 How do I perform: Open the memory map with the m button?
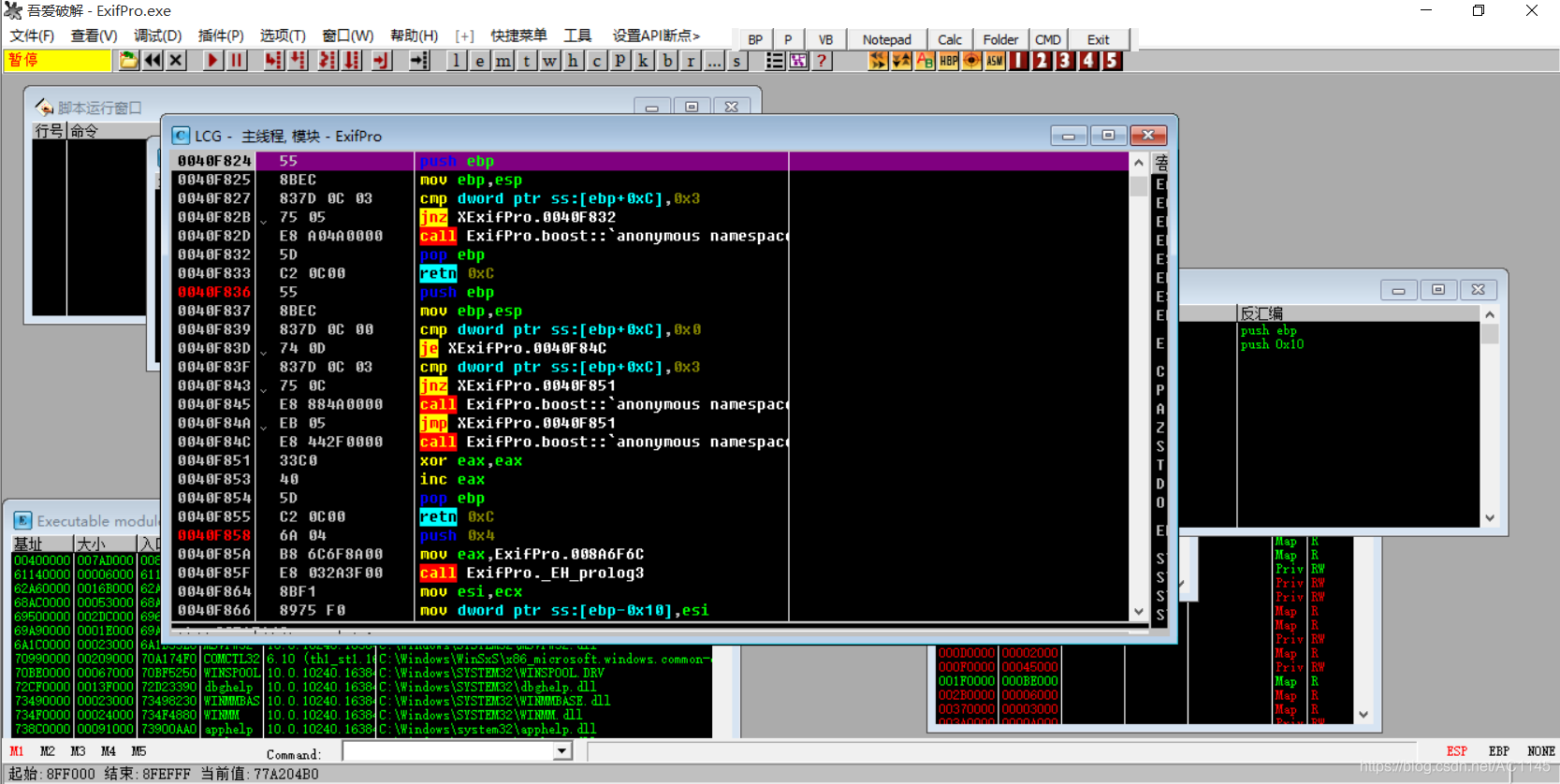(503, 61)
